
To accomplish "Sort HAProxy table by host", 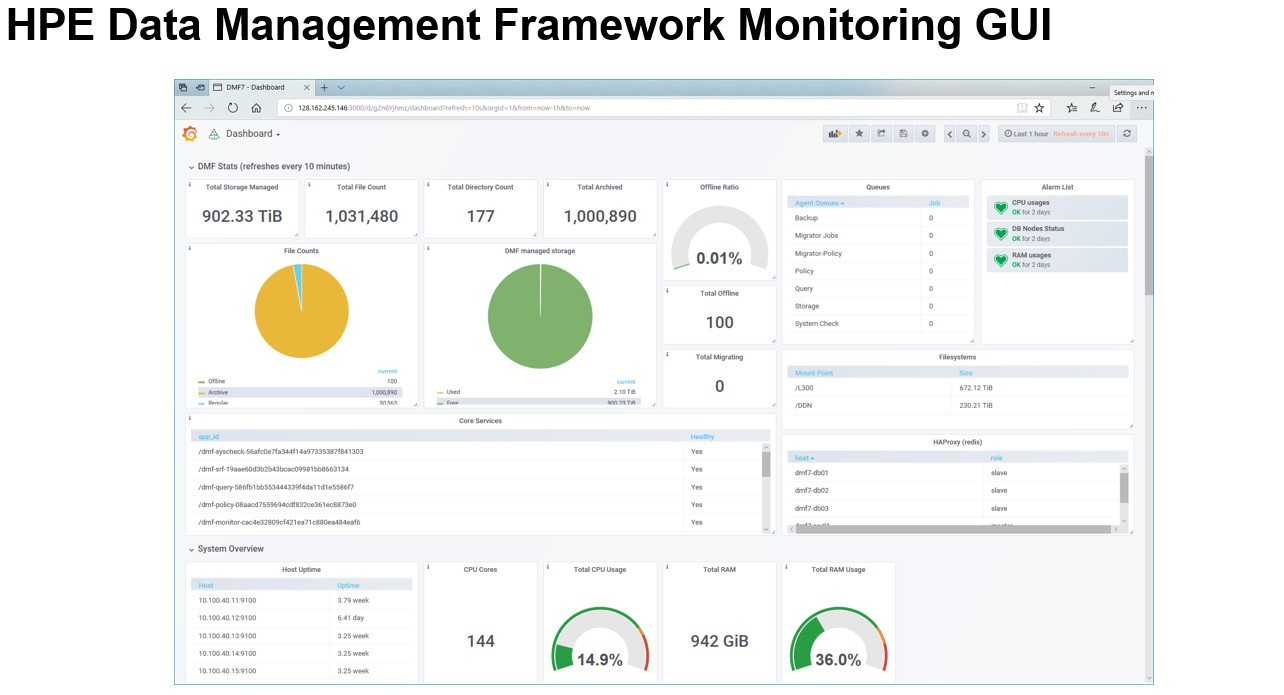I will [804, 457].
